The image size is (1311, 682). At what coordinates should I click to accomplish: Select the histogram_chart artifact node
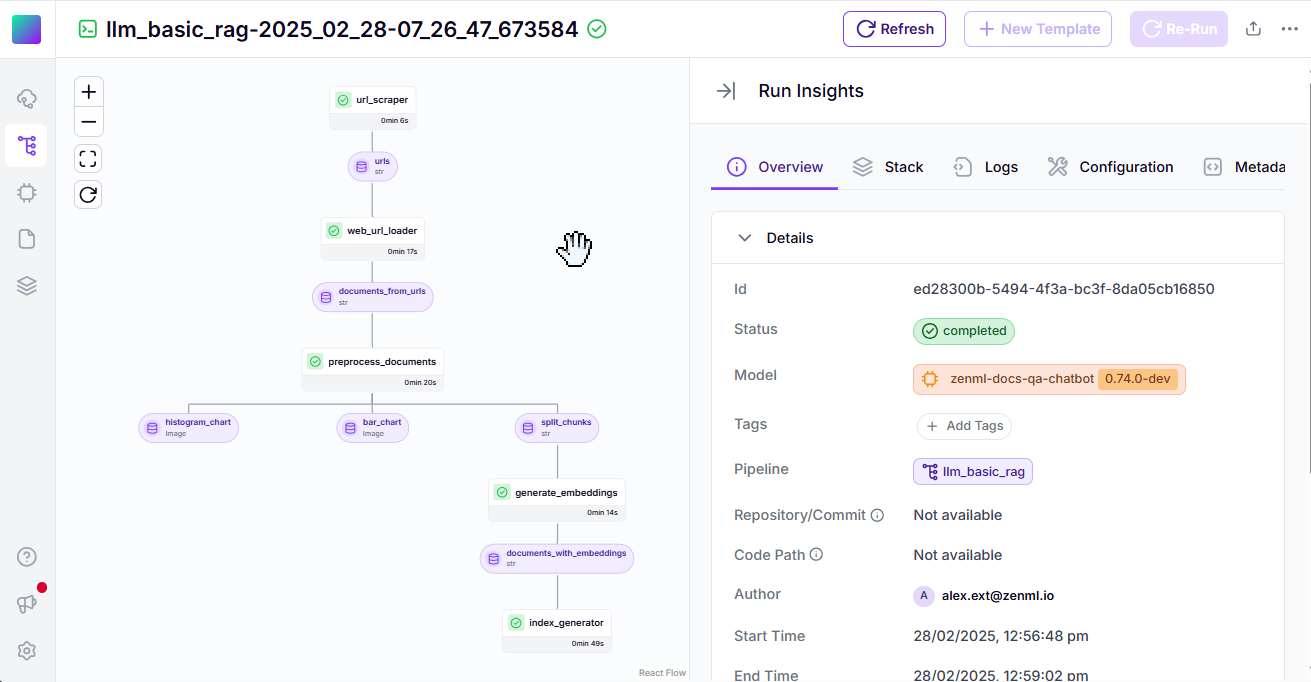click(188, 428)
